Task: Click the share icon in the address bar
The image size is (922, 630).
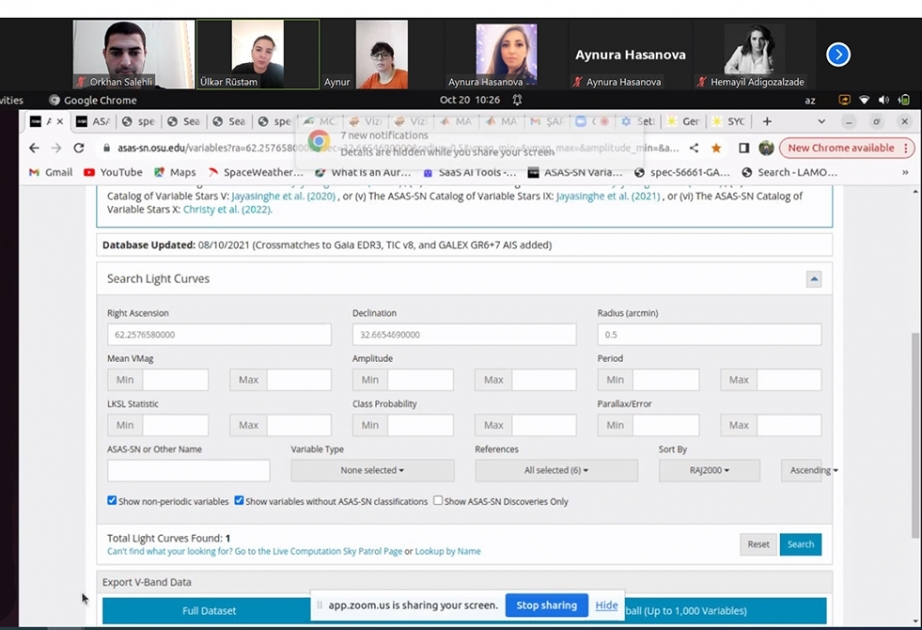Action: click(x=694, y=148)
